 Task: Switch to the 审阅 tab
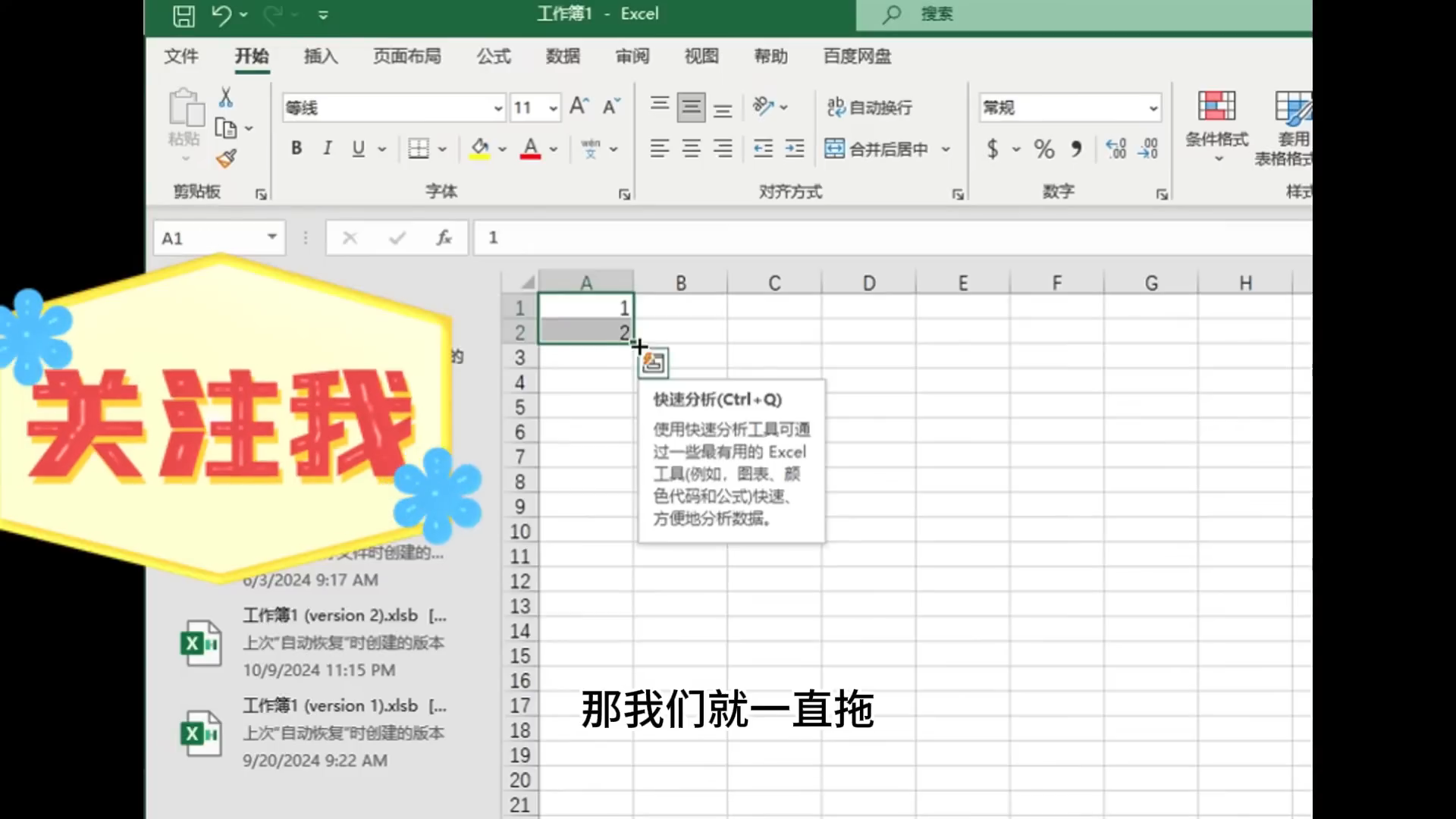pyautogui.click(x=632, y=56)
